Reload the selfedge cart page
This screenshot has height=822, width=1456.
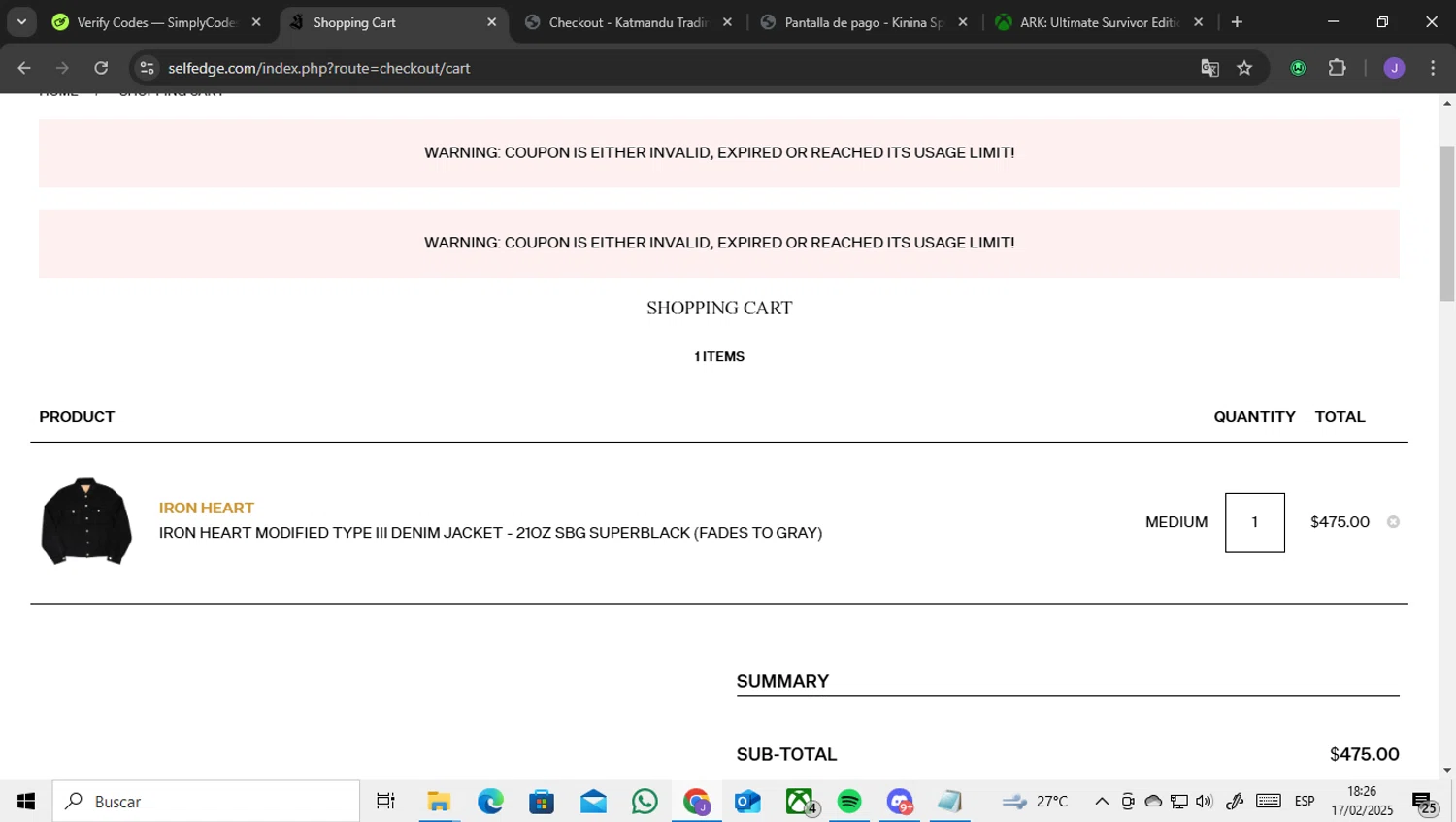101,68
